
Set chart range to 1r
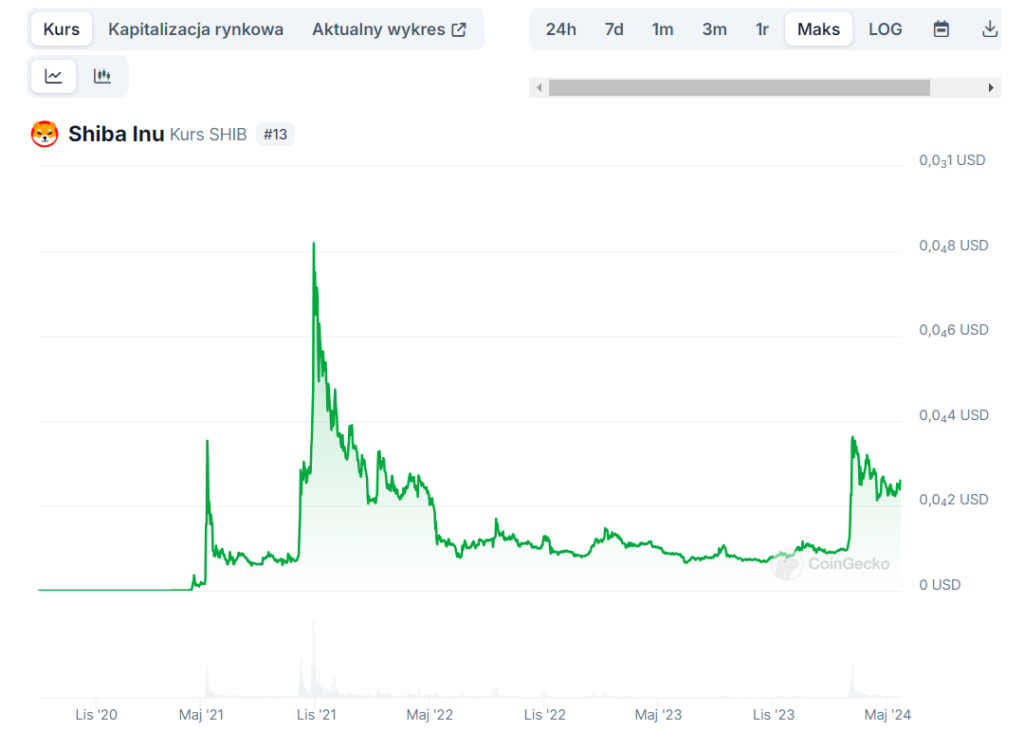tap(762, 29)
